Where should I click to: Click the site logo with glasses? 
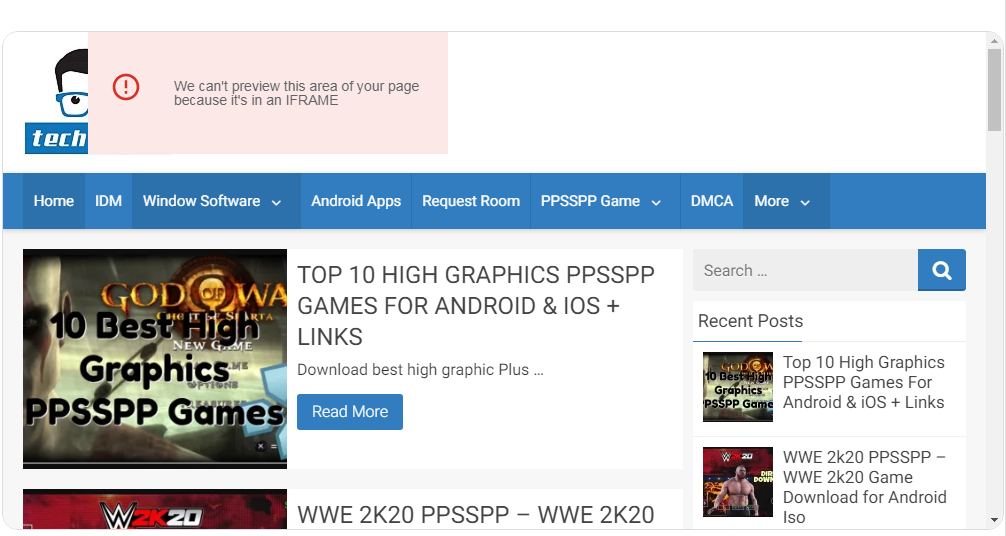[x=56, y=101]
